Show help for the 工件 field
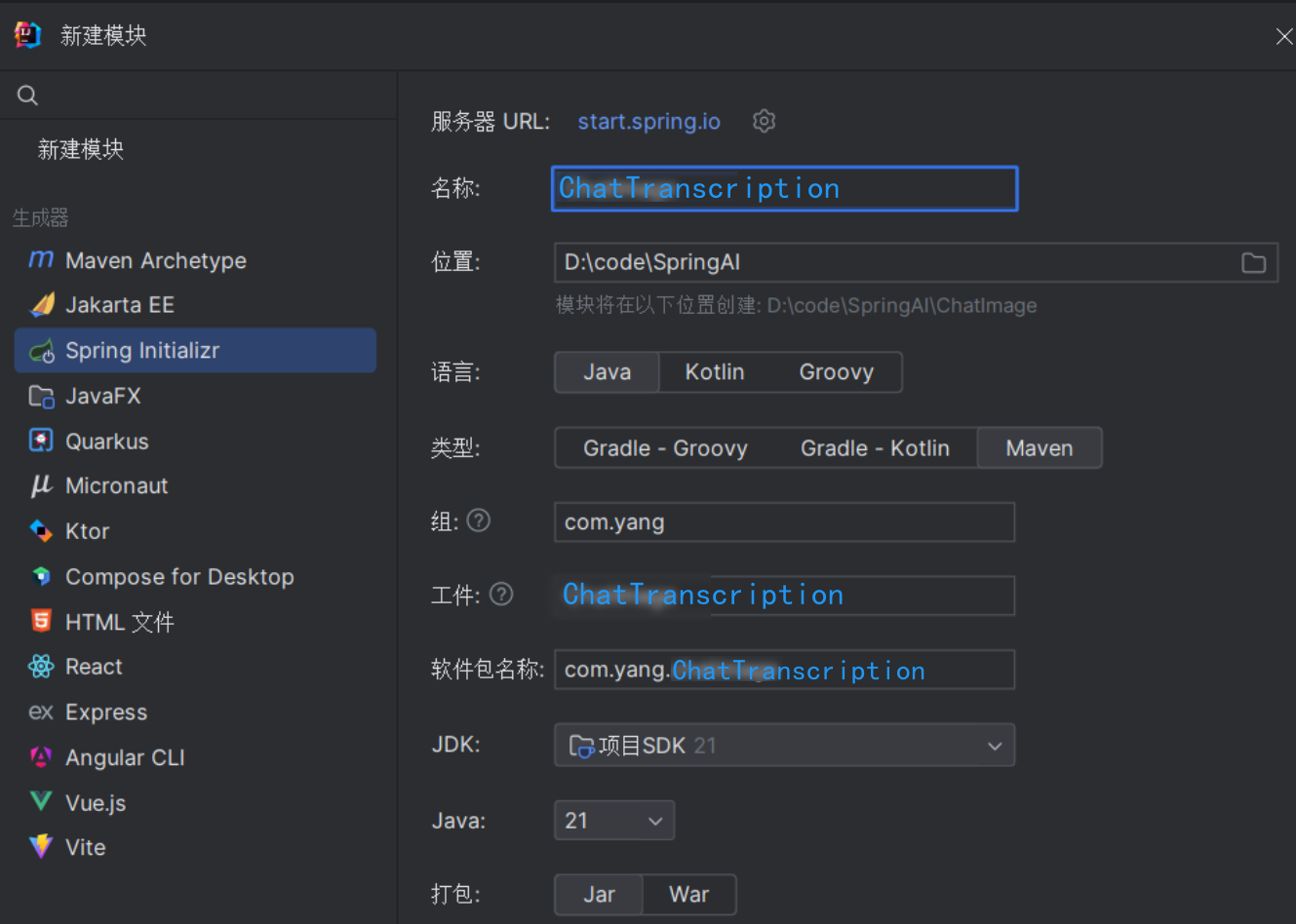The image size is (1296, 924). pyautogui.click(x=501, y=595)
